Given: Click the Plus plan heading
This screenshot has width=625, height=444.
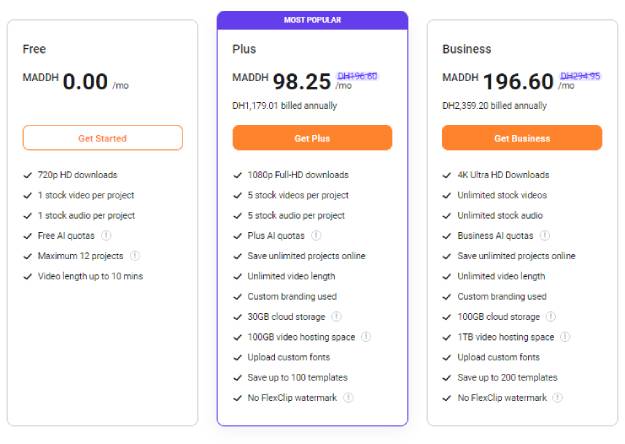Looking at the screenshot, I should tap(244, 49).
